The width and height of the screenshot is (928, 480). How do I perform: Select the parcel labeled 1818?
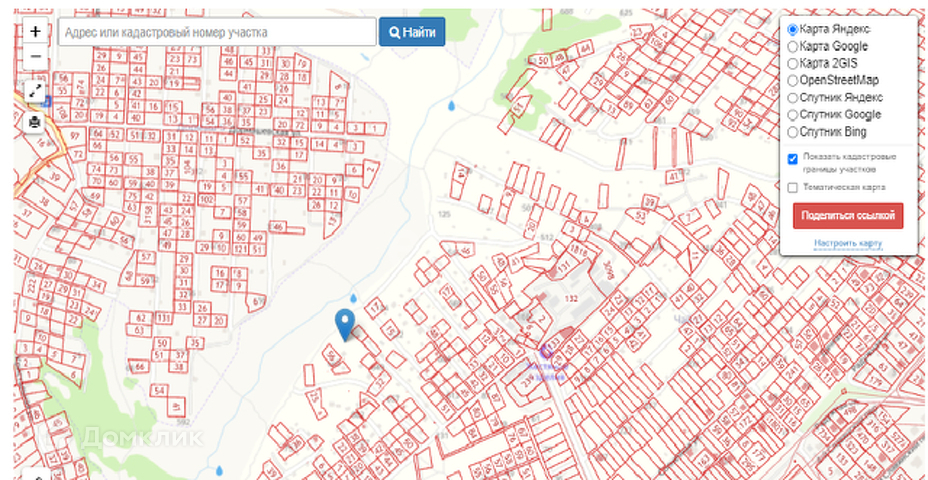(578, 250)
